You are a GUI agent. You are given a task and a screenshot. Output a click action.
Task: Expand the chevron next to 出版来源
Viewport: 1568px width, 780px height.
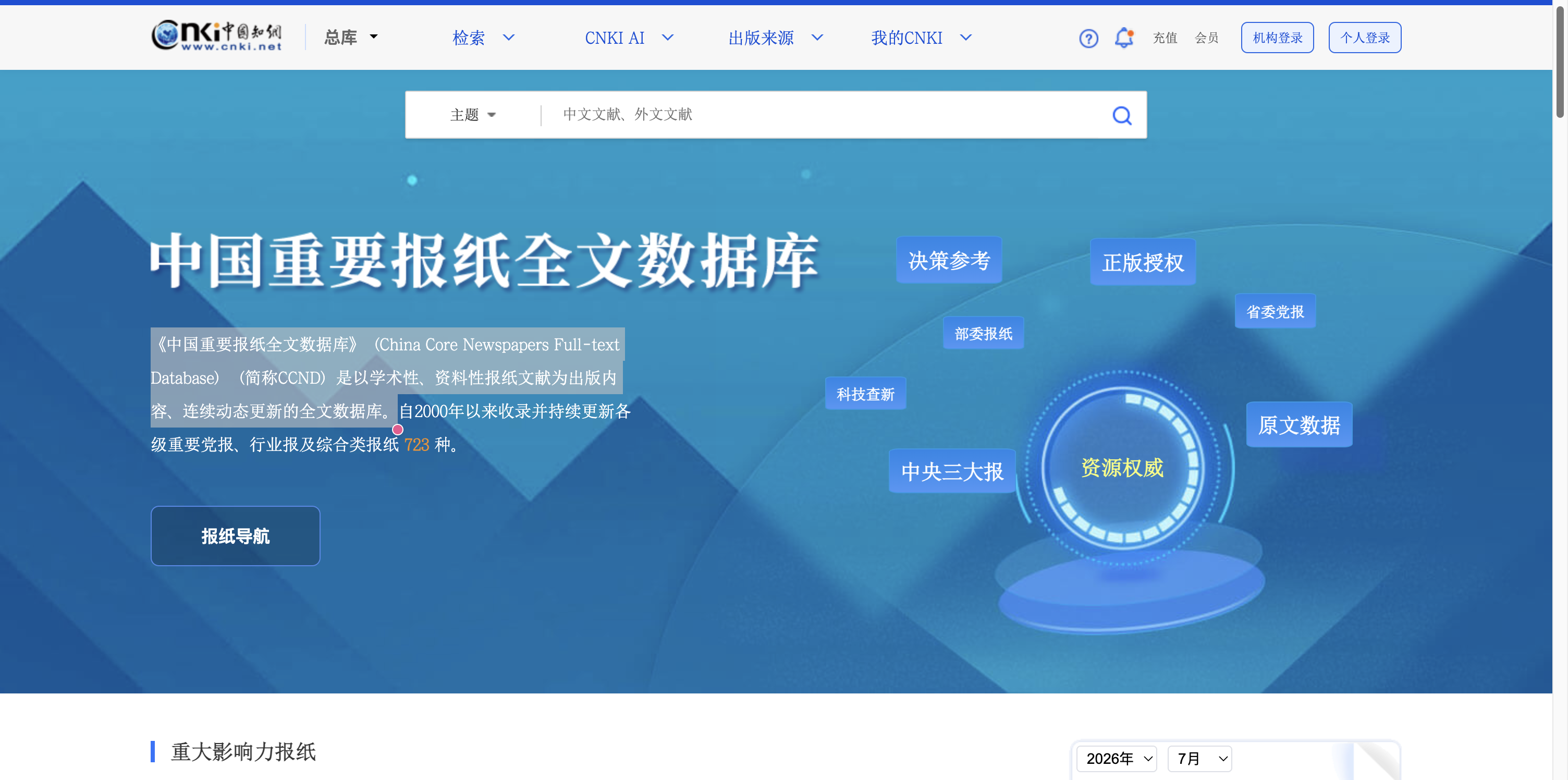point(817,38)
